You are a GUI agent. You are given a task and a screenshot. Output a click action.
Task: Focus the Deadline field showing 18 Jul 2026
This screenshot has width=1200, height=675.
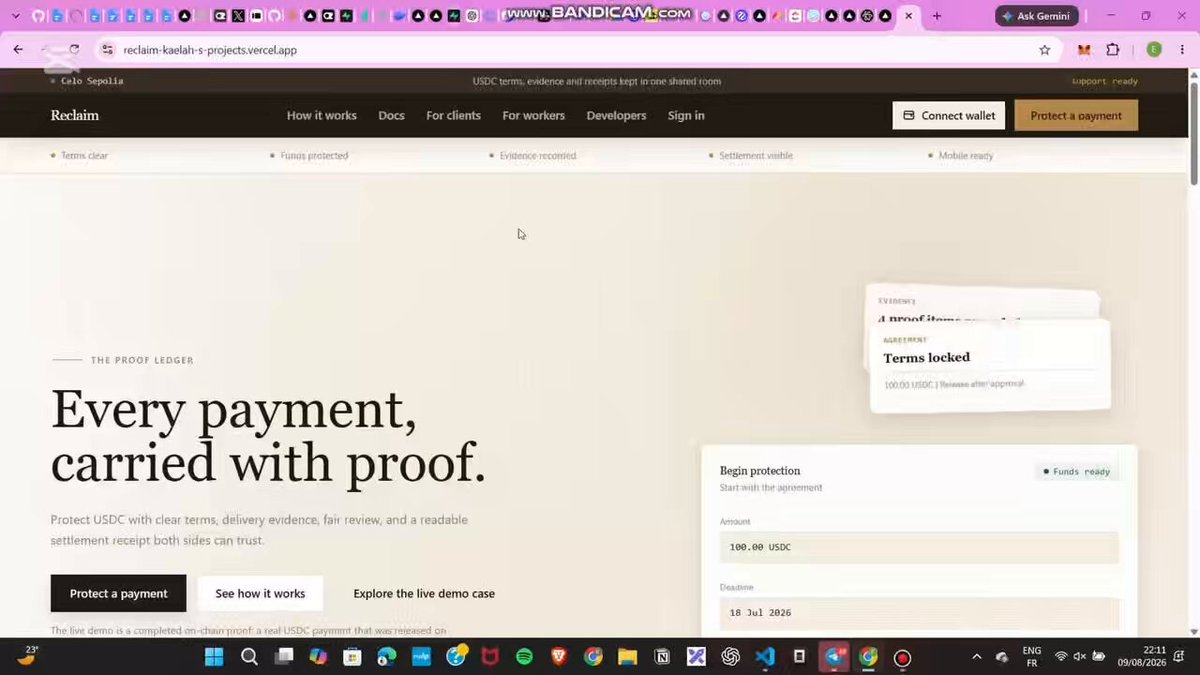[x=919, y=612]
